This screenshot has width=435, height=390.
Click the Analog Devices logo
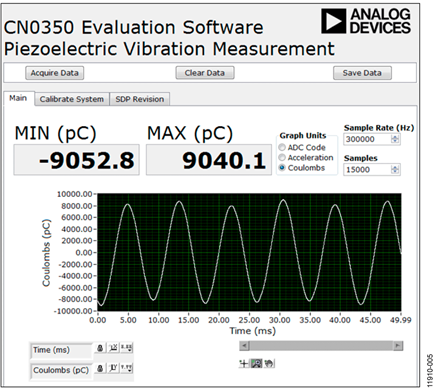point(366,21)
